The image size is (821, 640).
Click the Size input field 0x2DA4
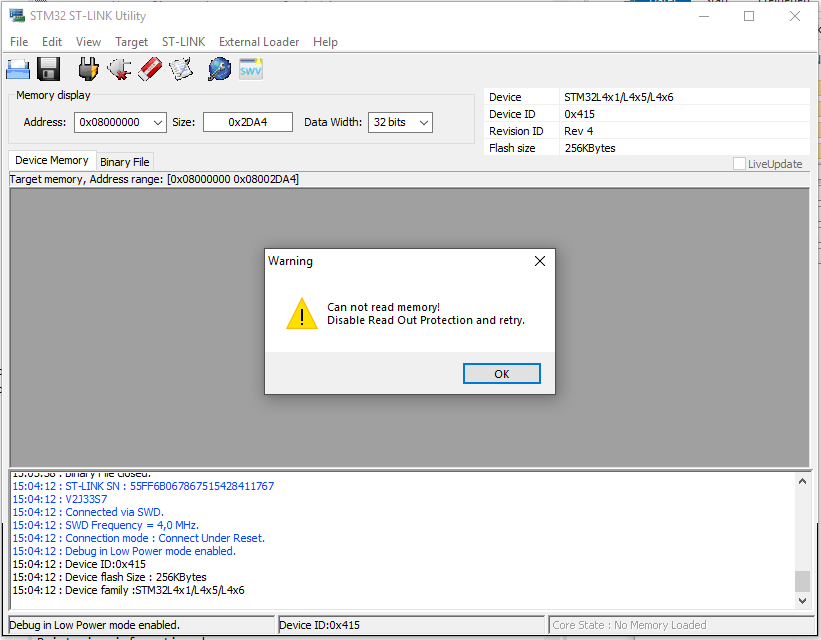tap(248, 123)
